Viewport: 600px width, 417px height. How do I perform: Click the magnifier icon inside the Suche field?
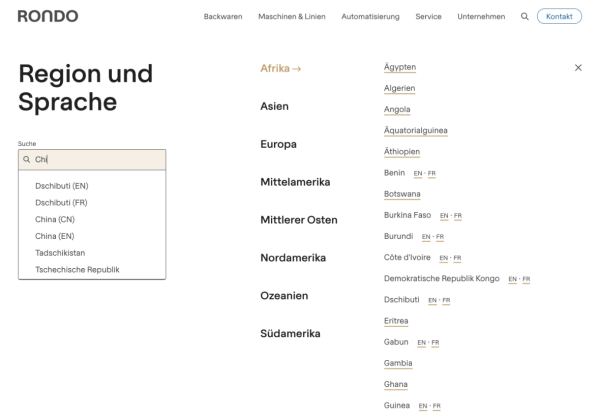coord(26,160)
